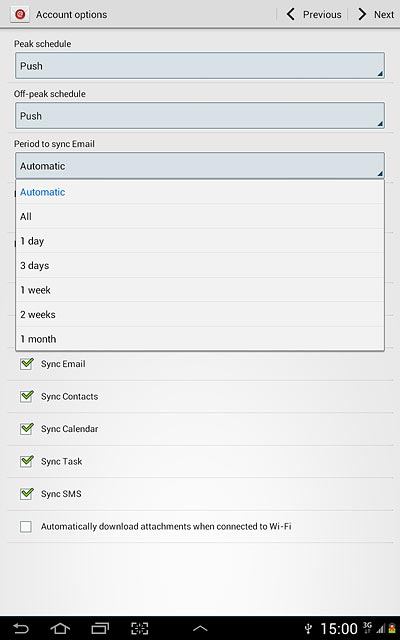Open the recent apps icon
Image resolution: width=400 pixels, height=640 pixels.
pyautogui.click(x=100, y=628)
